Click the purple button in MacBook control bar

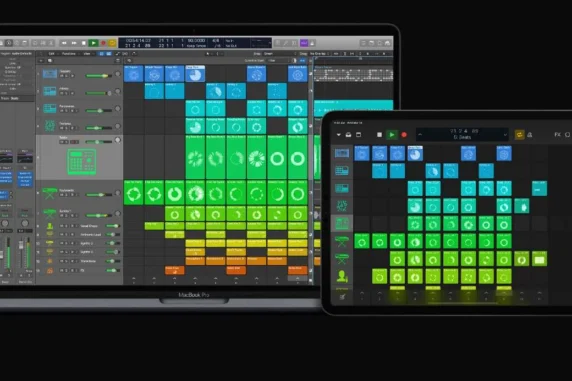click(x=304, y=43)
